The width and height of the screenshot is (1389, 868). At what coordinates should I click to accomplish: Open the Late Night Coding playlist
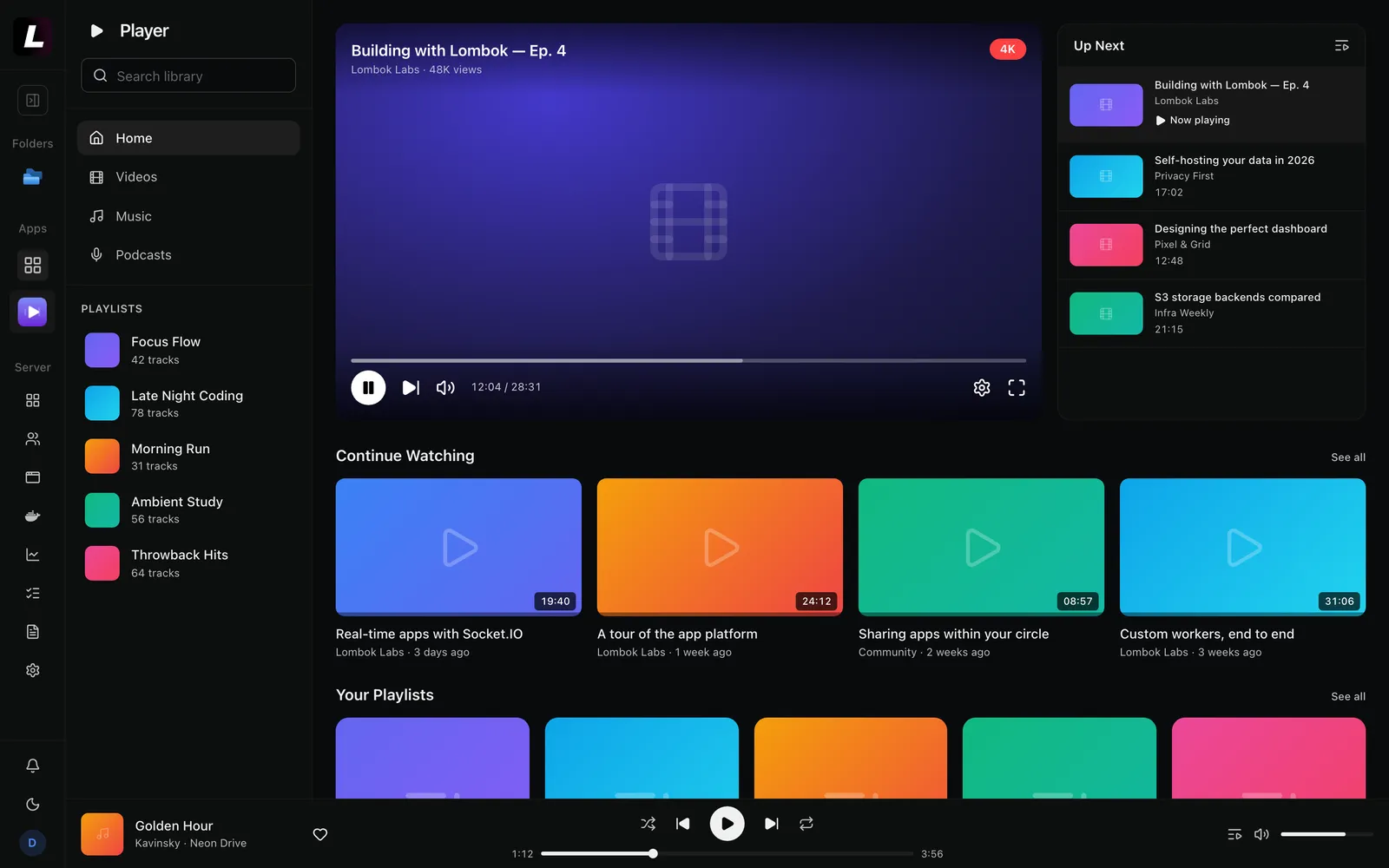(188, 404)
